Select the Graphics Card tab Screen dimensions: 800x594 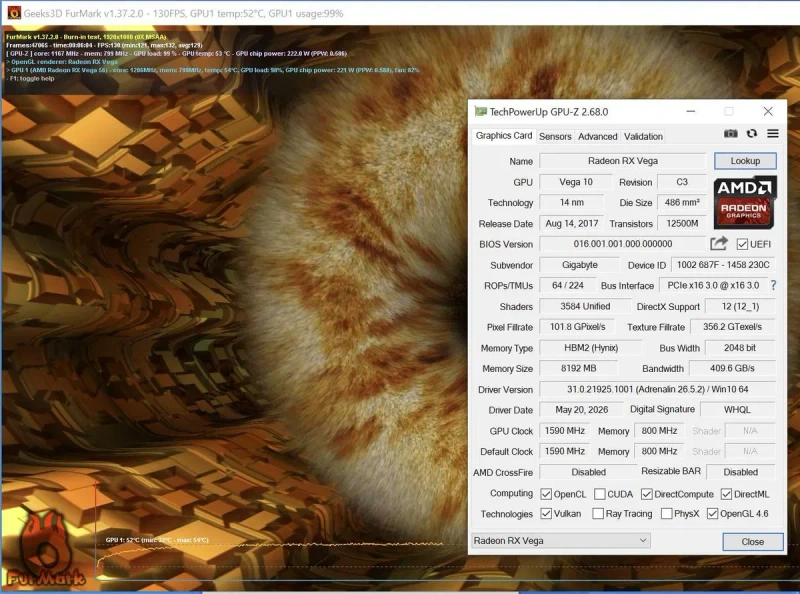click(x=504, y=135)
